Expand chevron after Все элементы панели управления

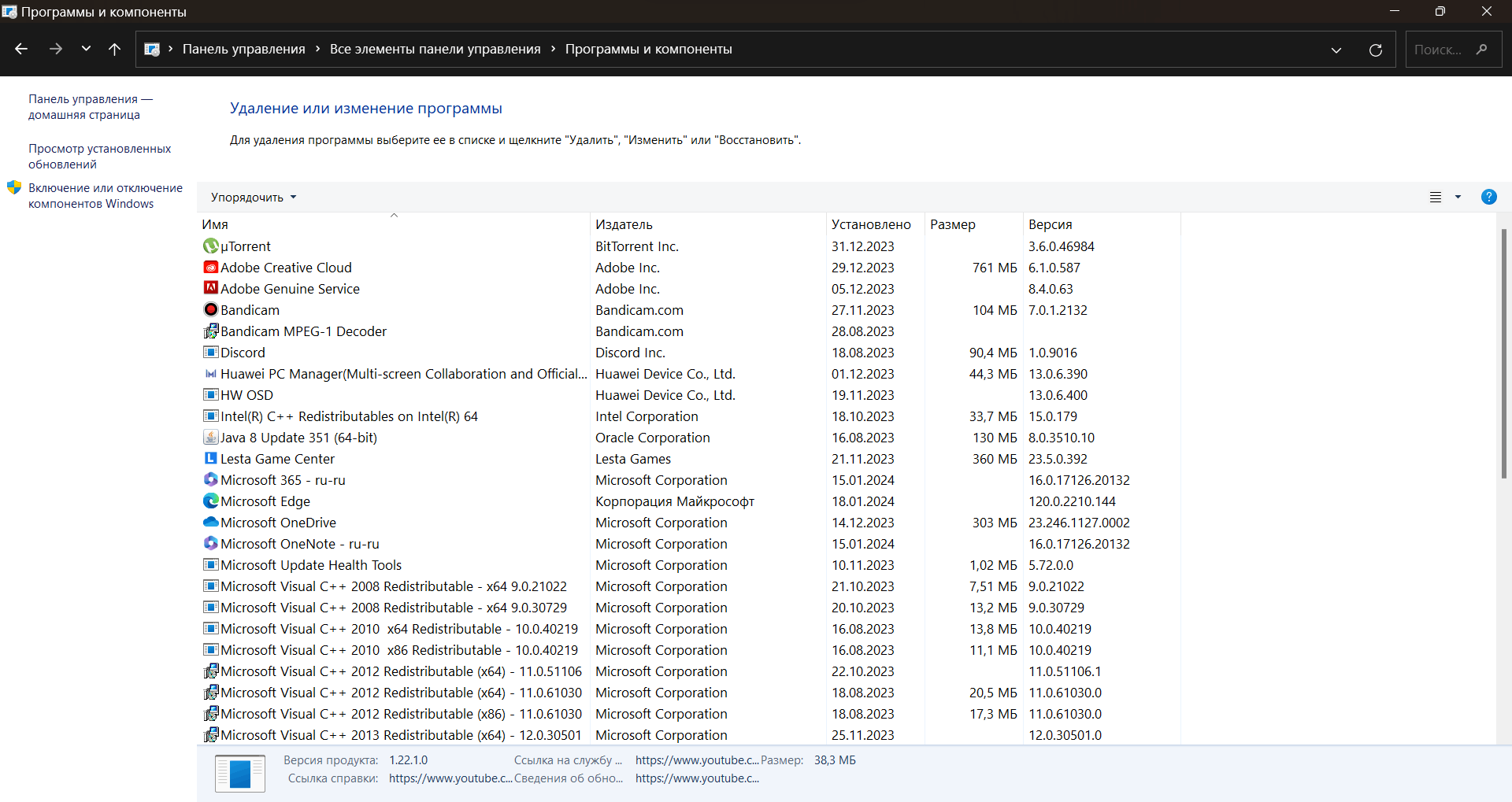coord(553,49)
